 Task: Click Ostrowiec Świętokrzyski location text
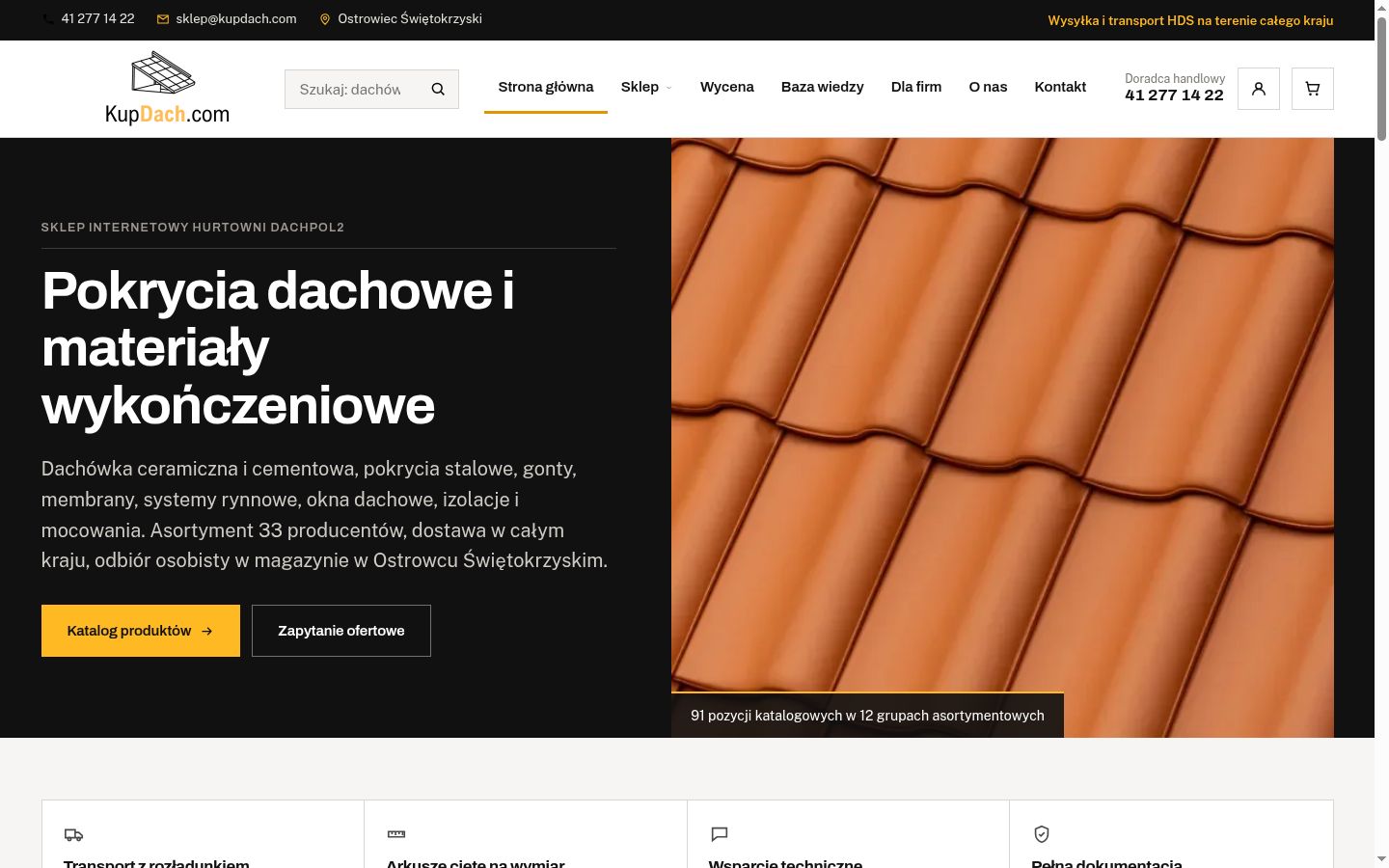click(x=410, y=19)
